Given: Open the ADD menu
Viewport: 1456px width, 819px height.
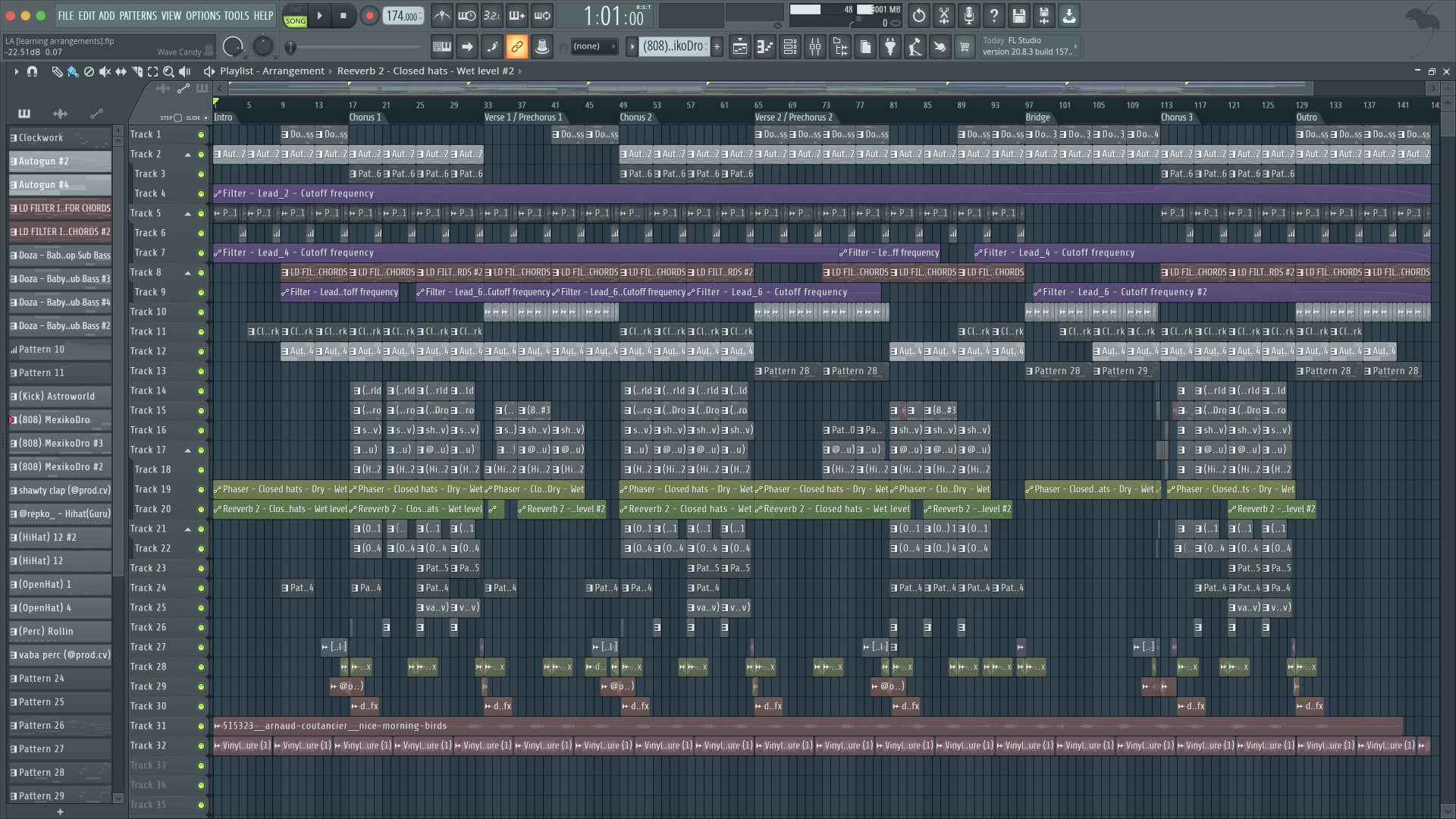Looking at the screenshot, I should (106, 16).
